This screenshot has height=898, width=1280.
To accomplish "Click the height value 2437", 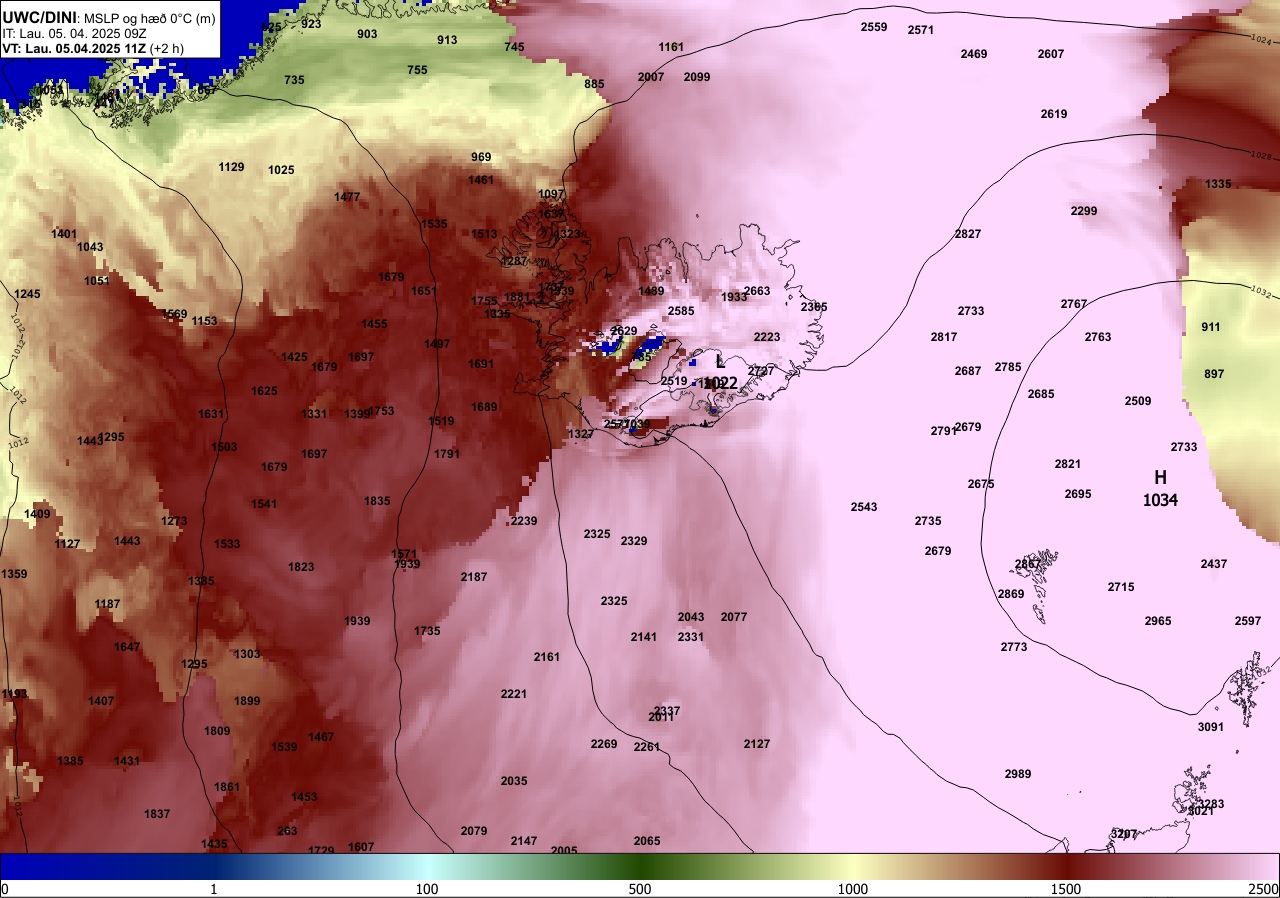I will [x=1214, y=564].
